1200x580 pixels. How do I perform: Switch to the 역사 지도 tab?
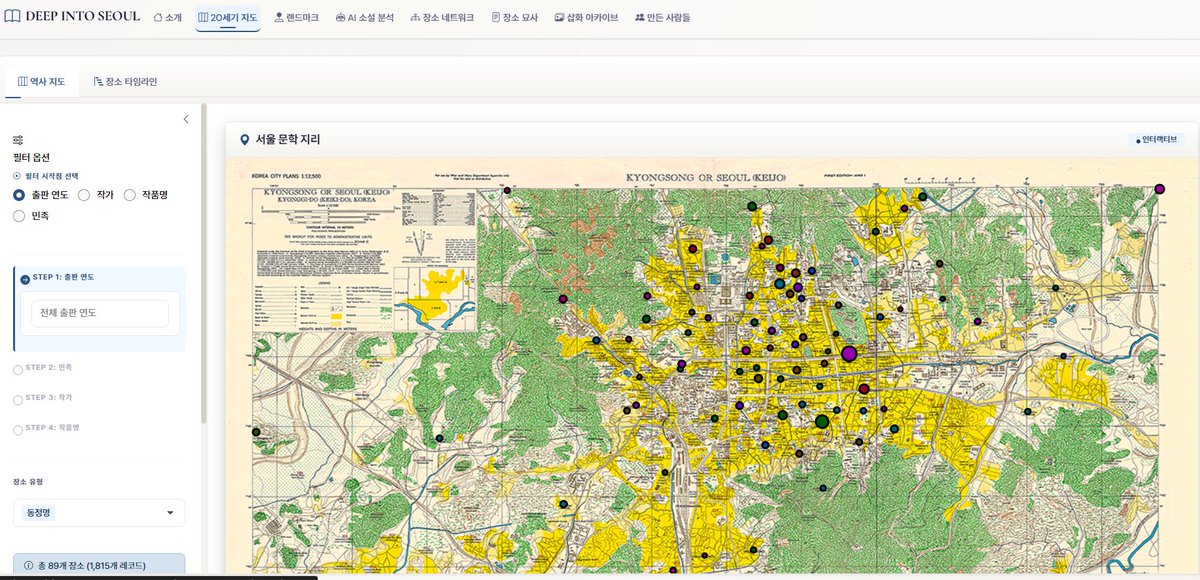coord(41,82)
